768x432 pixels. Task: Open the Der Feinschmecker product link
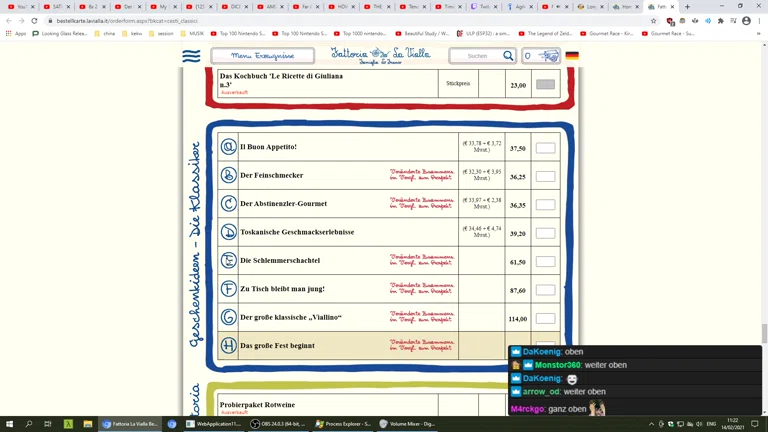(x=271, y=175)
